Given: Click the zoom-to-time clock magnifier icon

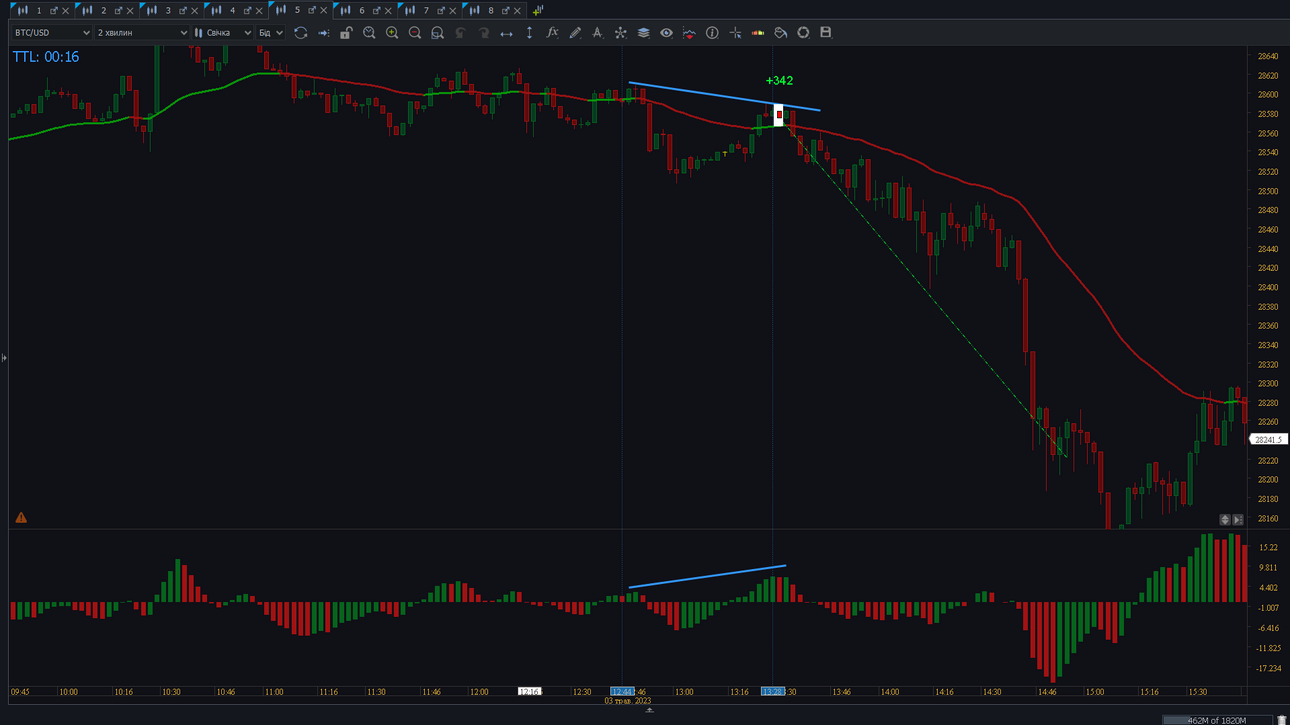Looking at the screenshot, I should tap(369, 33).
